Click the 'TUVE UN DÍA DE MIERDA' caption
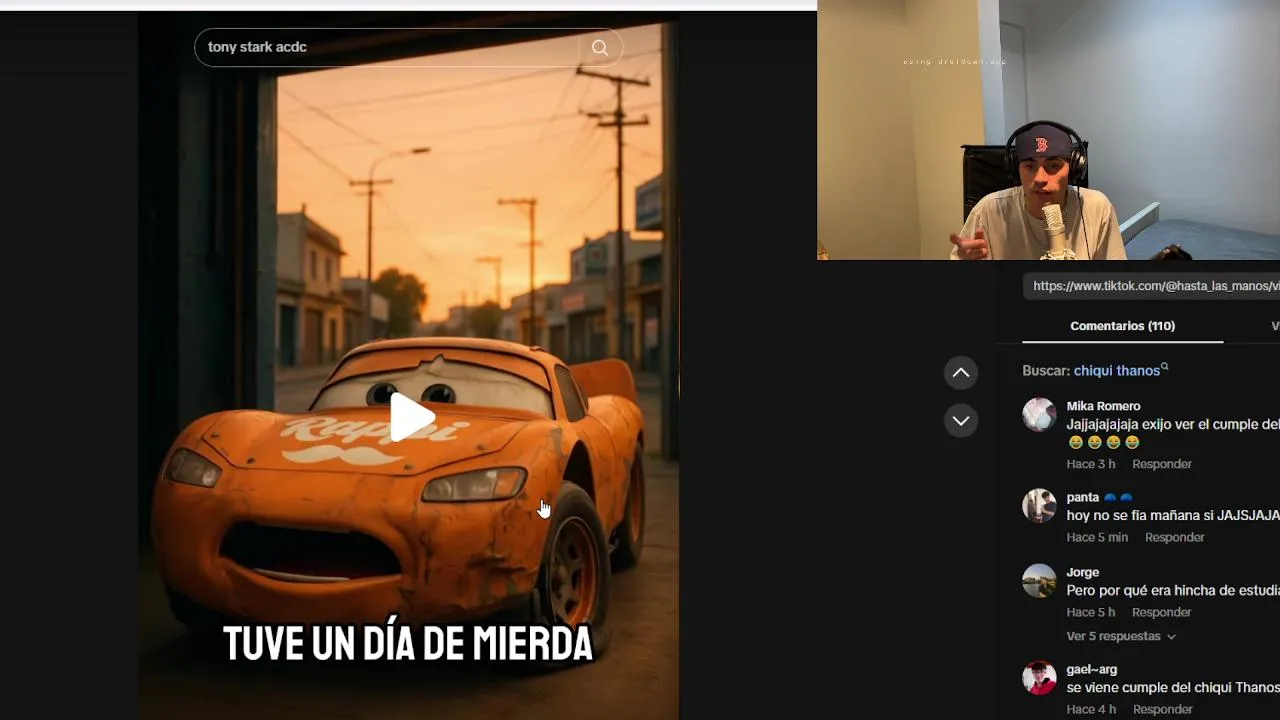The height and width of the screenshot is (720, 1280). coord(408,643)
